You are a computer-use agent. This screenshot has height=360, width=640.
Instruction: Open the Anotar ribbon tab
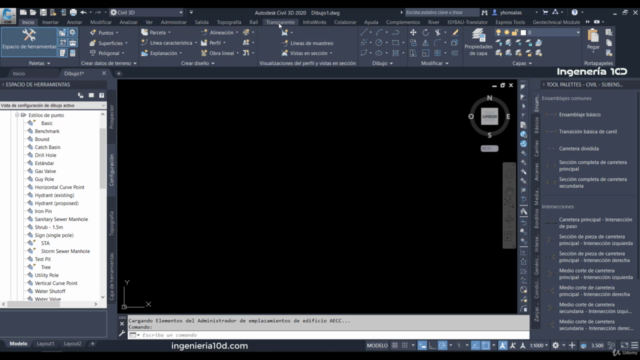click(74, 22)
